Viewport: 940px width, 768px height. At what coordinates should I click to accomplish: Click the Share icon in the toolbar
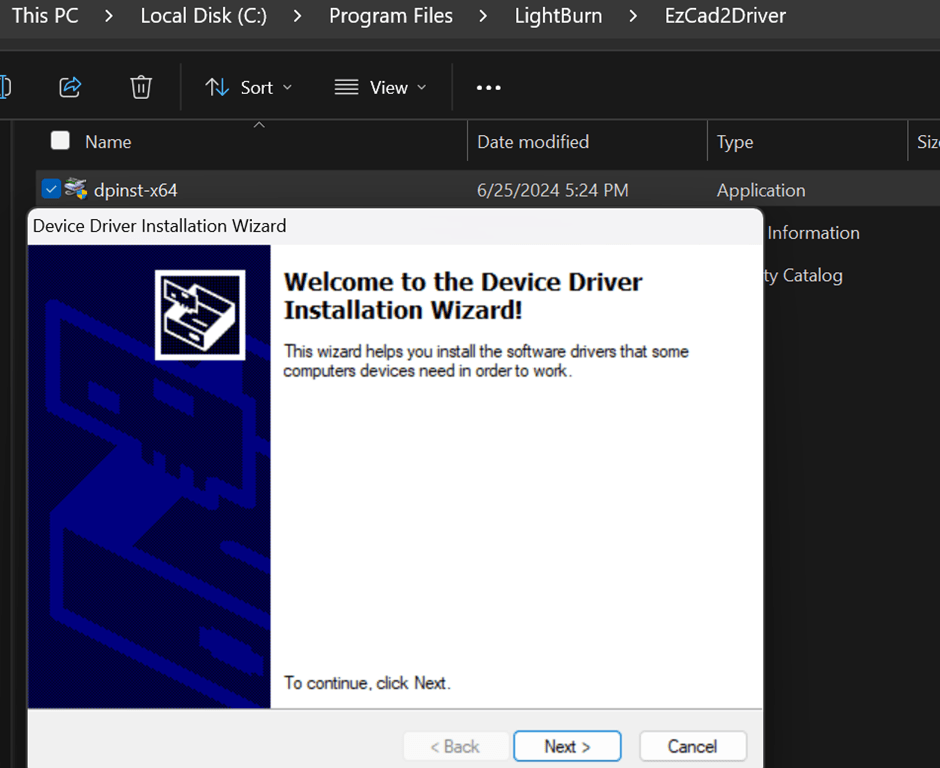pyautogui.click(x=70, y=87)
